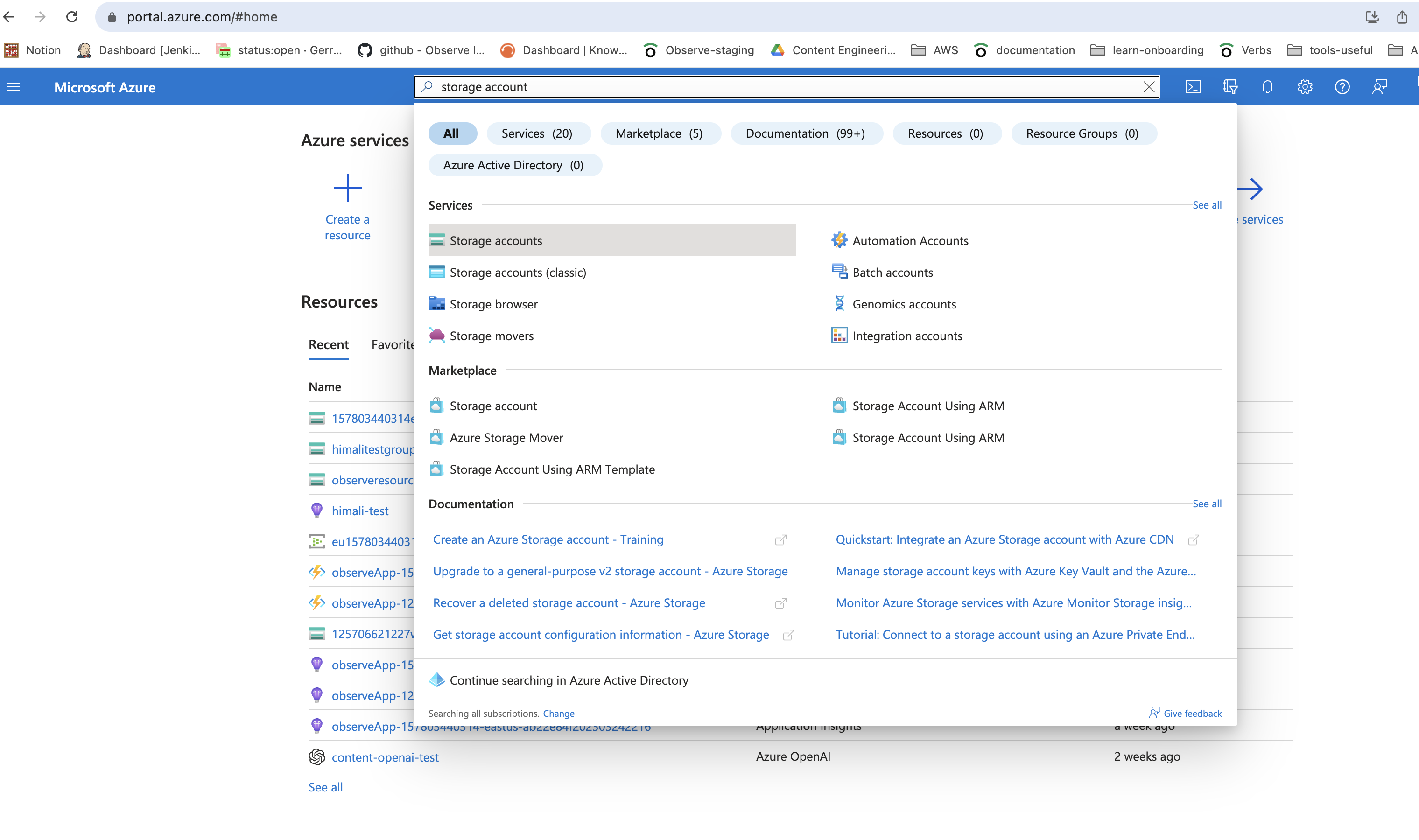1419x840 pixels.
Task: Select the Documentation (99+) filter
Action: [x=805, y=133]
